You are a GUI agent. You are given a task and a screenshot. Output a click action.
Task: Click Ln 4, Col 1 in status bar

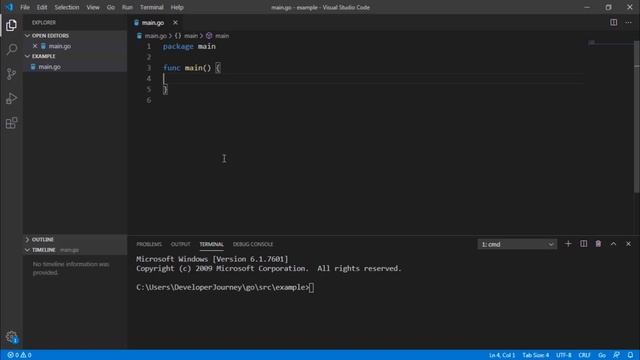tap(502, 355)
